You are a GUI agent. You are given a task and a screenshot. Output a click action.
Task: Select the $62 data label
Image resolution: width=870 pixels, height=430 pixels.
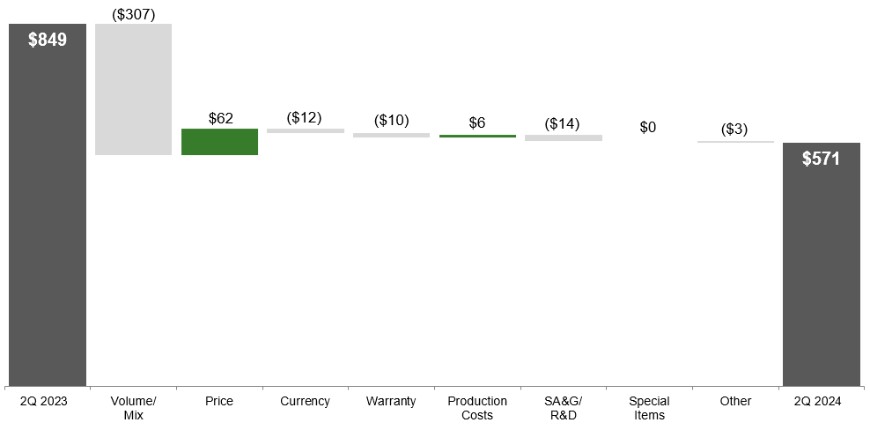[220, 118]
